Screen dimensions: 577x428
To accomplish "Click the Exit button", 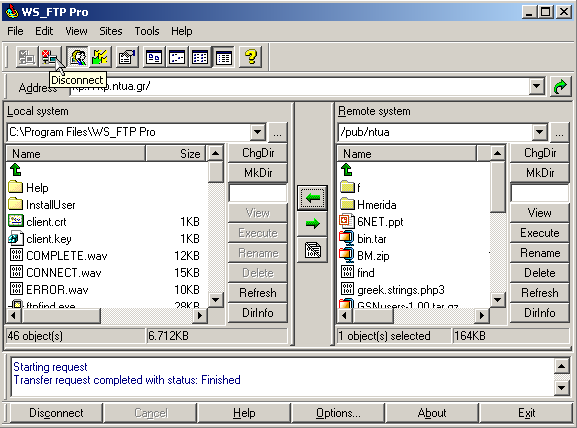I will [x=526, y=413].
